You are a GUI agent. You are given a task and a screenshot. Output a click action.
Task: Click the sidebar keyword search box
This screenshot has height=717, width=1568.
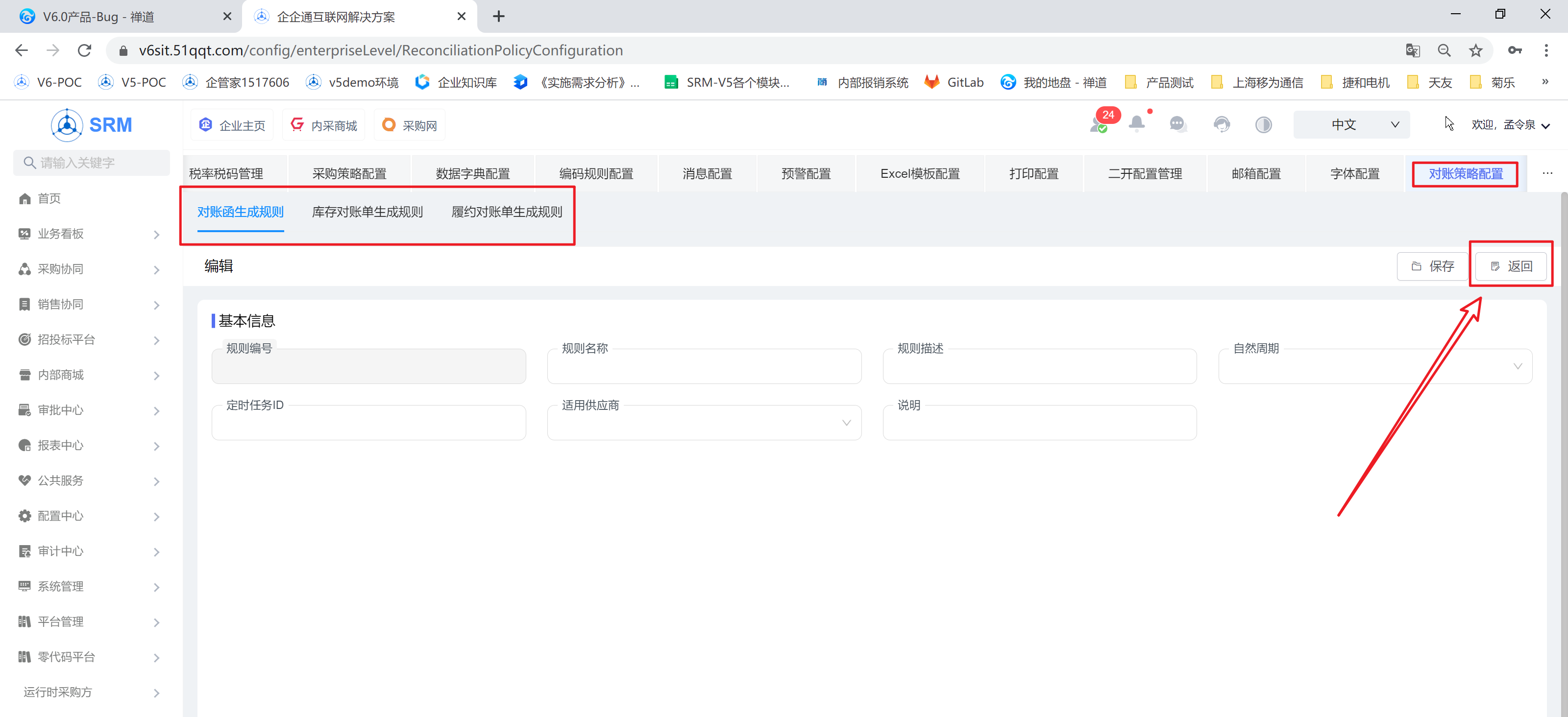click(x=92, y=163)
